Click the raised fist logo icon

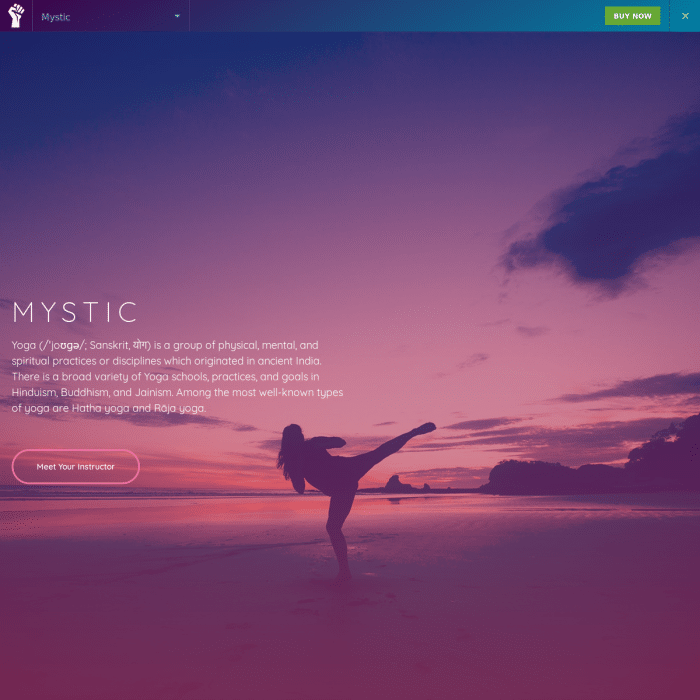pos(16,16)
